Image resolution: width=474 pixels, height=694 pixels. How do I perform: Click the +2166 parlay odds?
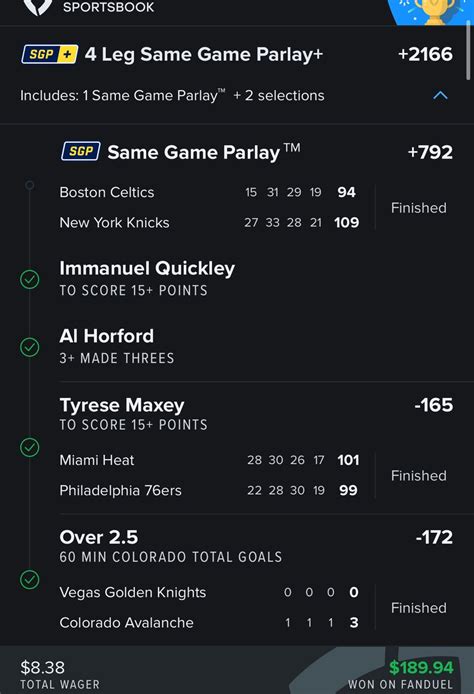425,54
